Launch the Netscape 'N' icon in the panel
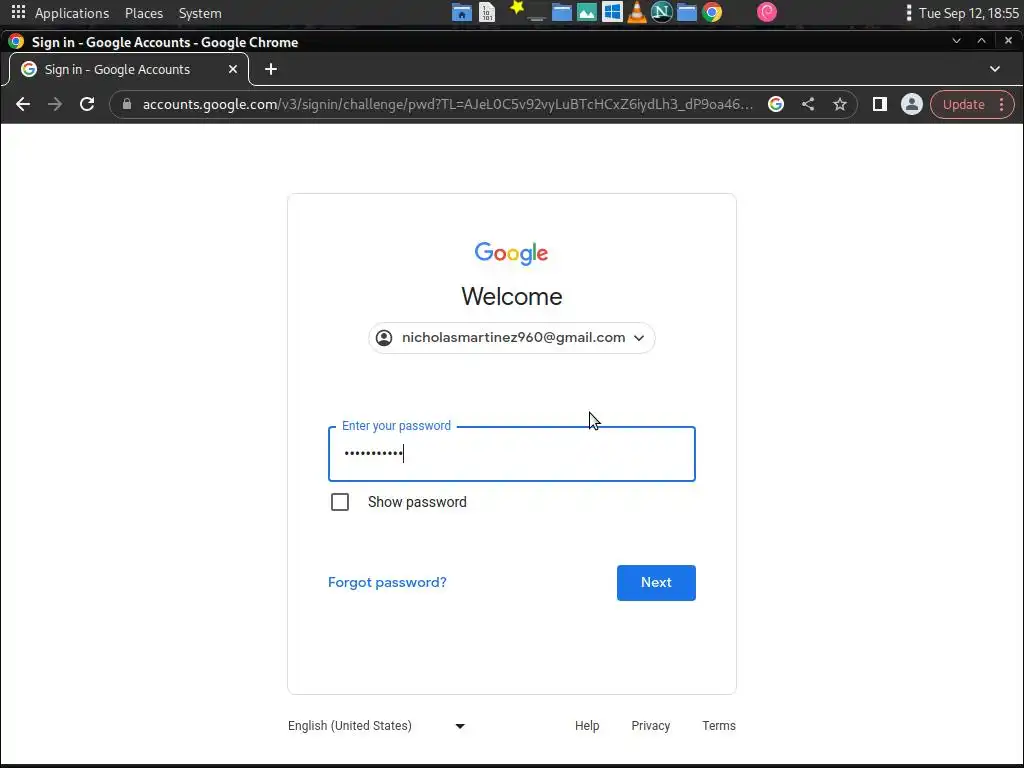This screenshot has width=1024, height=768. pyautogui.click(x=662, y=12)
